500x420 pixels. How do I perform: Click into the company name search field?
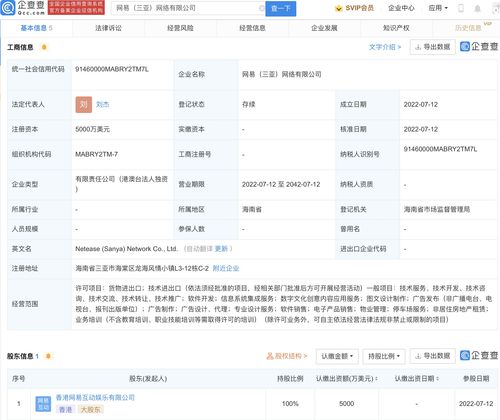tap(187, 8)
